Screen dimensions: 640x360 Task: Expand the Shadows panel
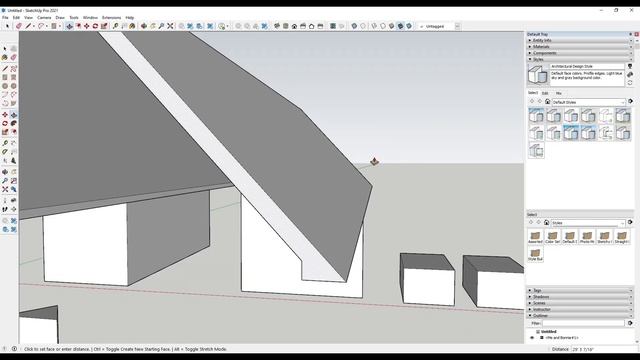(580, 297)
